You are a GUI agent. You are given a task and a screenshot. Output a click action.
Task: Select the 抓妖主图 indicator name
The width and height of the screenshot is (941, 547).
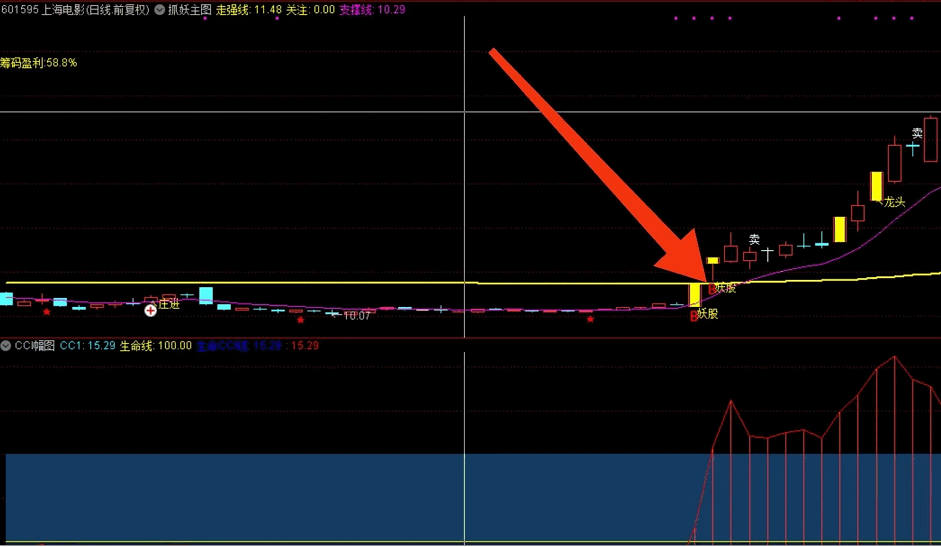point(190,10)
